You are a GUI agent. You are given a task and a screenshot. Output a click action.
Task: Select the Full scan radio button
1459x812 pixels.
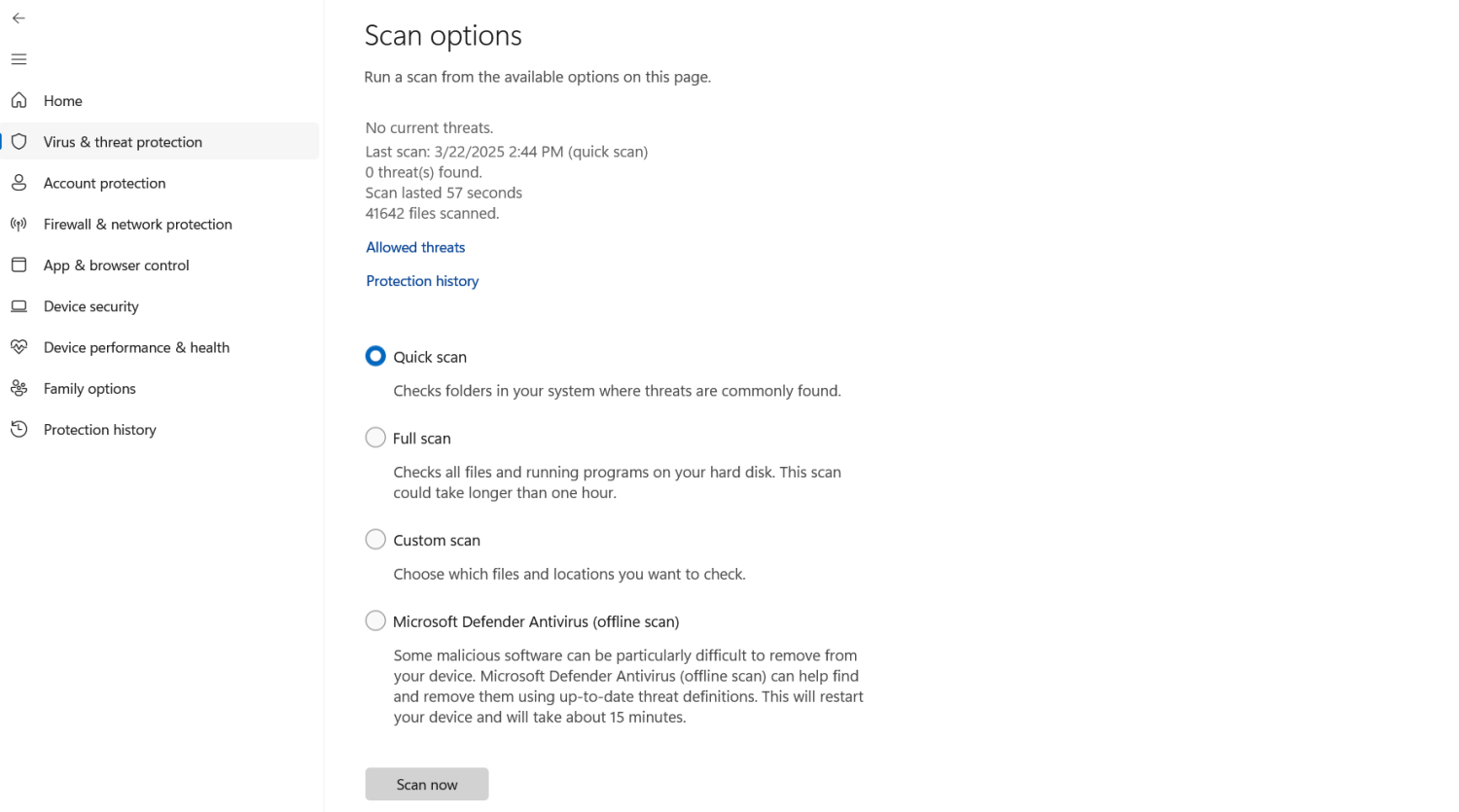[x=375, y=438]
